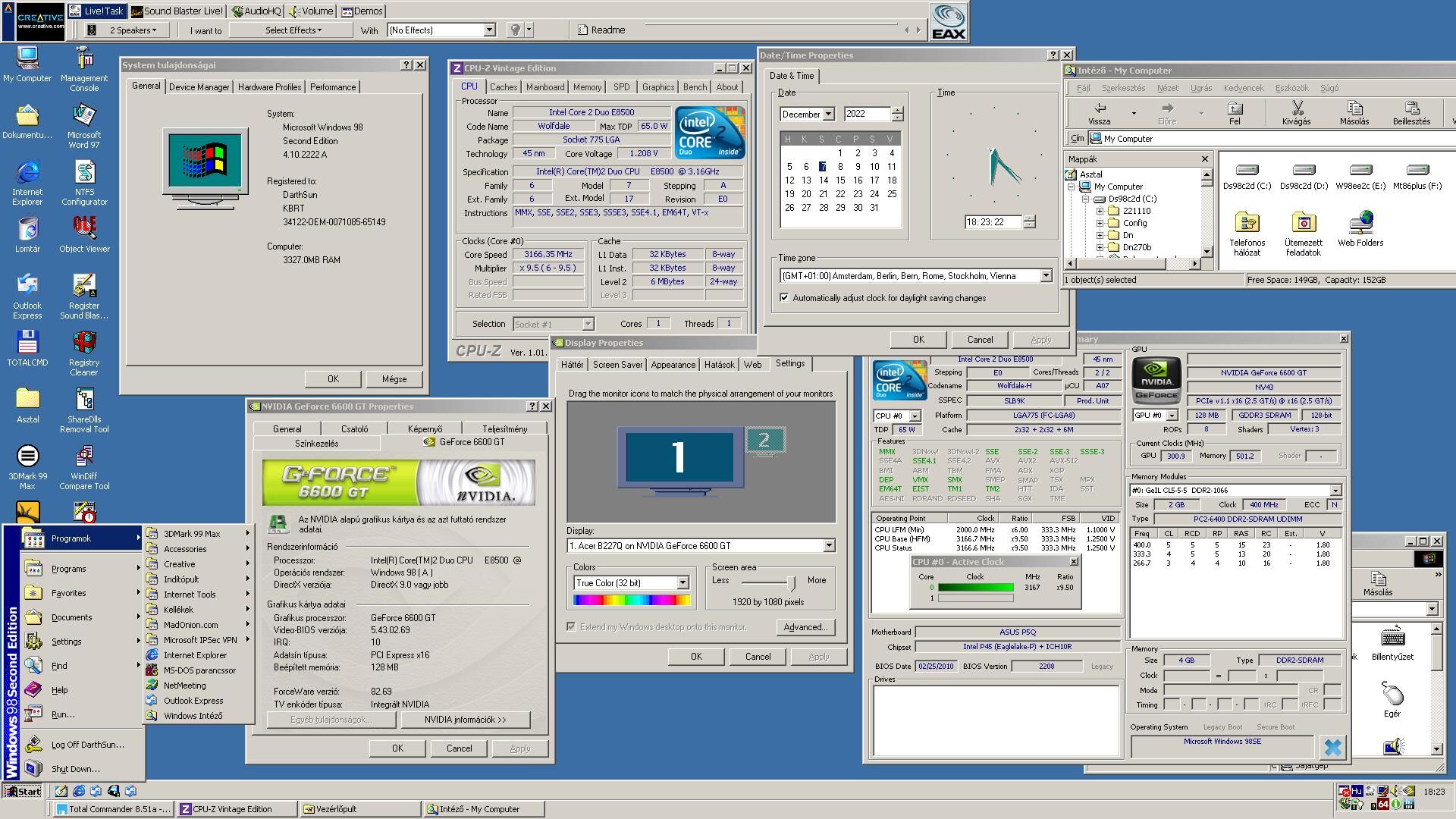
Task: Toggle automatic daylight saving adjustment checkbox
Action: click(x=784, y=298)
